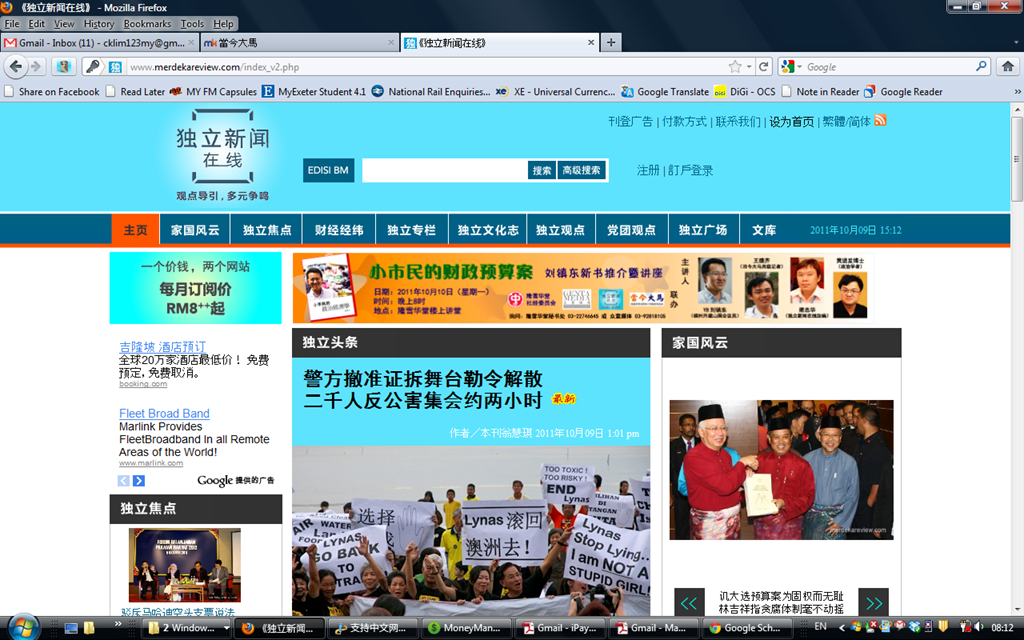Switch to the Gmail Inbox tab
The height and width of the screenshot is (640, 1024).
coord(99,42)
